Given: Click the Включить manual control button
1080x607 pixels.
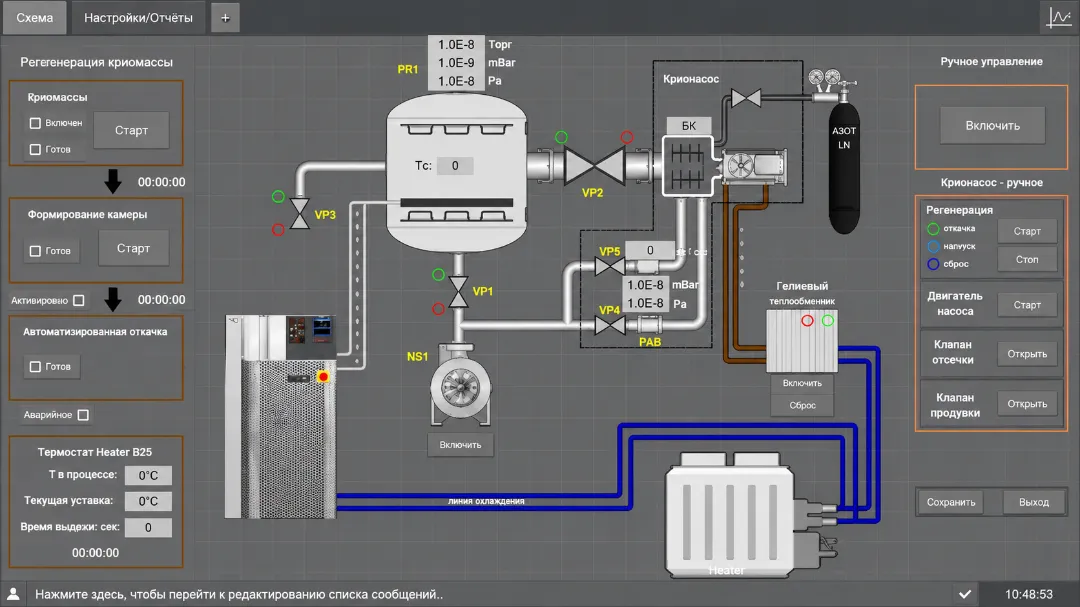Looking at the screenshot, I should pyautogui.click(x=993, y=125).
